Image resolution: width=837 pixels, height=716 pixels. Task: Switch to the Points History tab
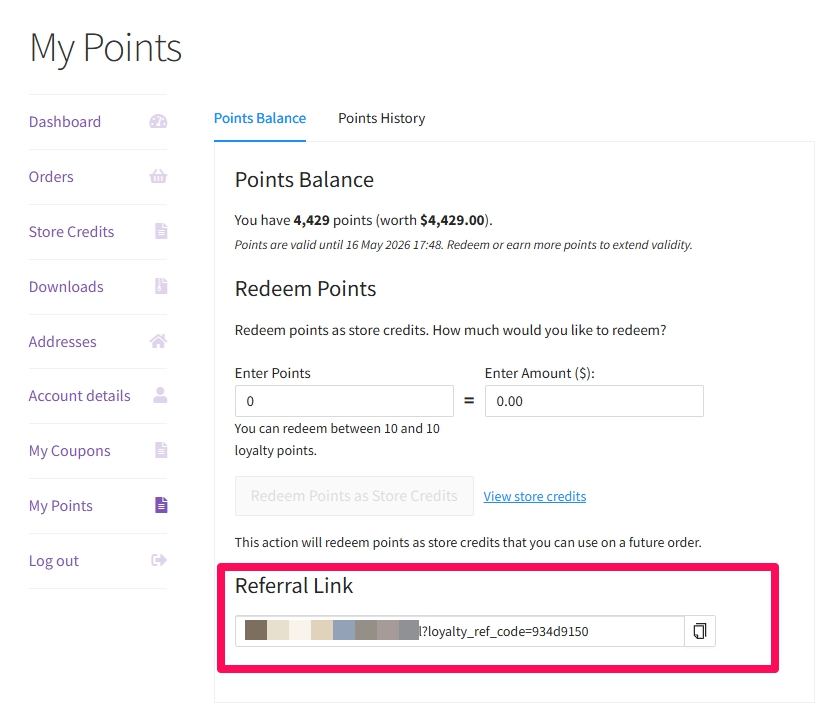(x=382, y=118)
